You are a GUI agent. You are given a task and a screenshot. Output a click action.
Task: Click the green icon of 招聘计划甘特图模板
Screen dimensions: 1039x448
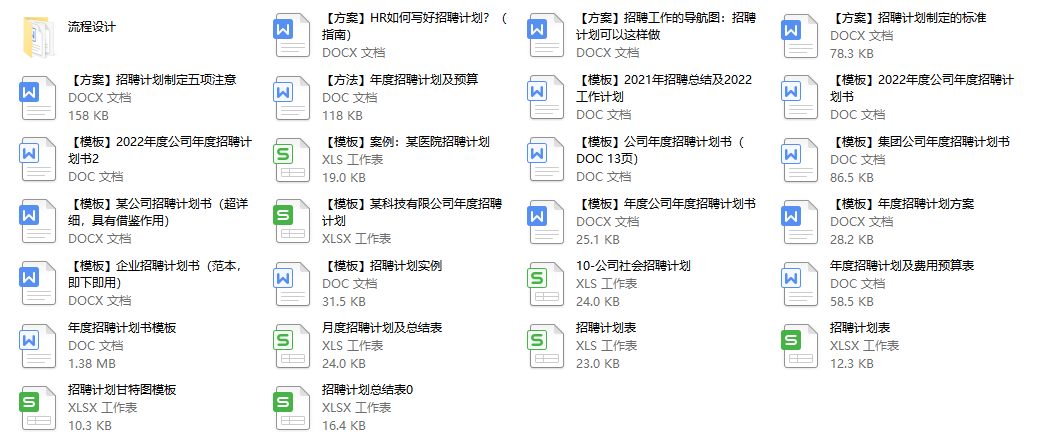[38, 408]
